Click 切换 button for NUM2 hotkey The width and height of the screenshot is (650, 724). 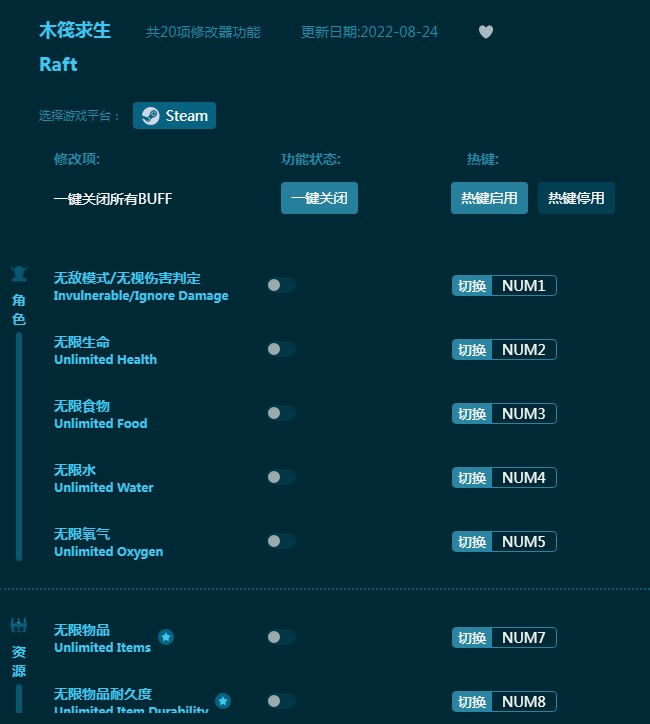[x=472, y=350]
